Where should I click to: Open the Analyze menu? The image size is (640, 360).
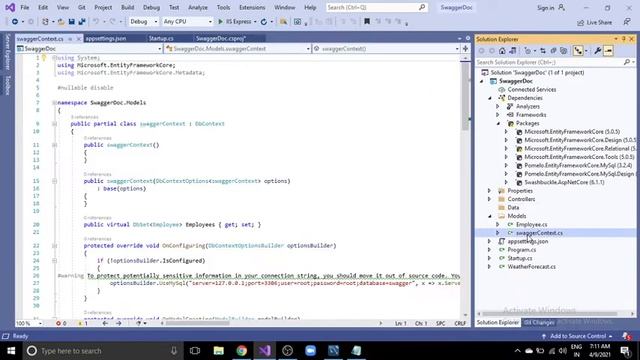pyautogui.click(x=198, y=7)
